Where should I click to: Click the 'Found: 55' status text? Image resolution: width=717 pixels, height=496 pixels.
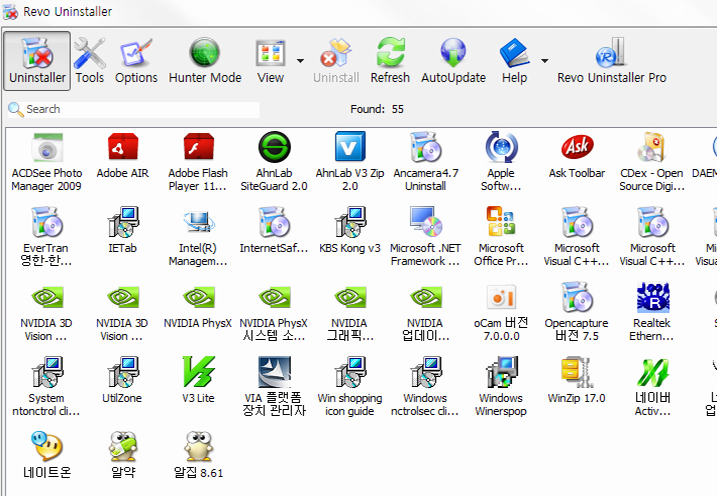coord(377,109)
